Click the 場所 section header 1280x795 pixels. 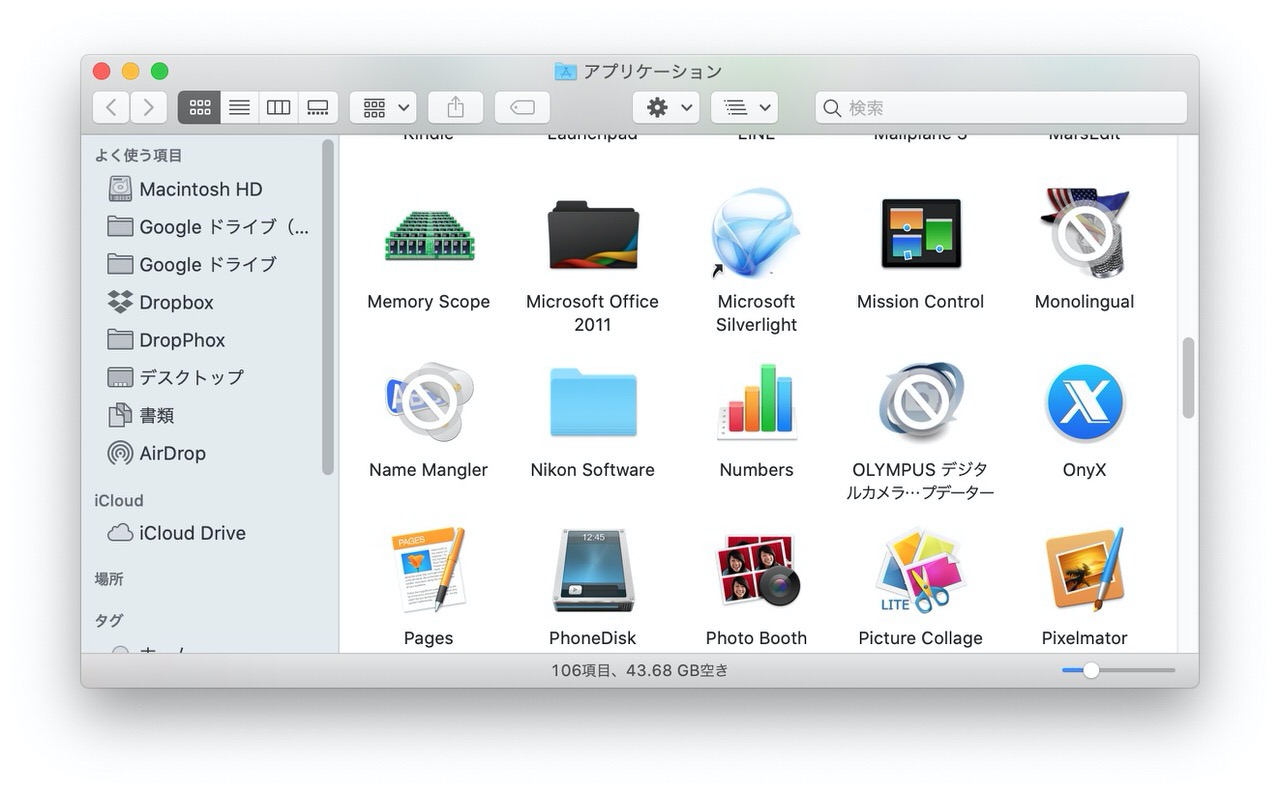[109, 579]
